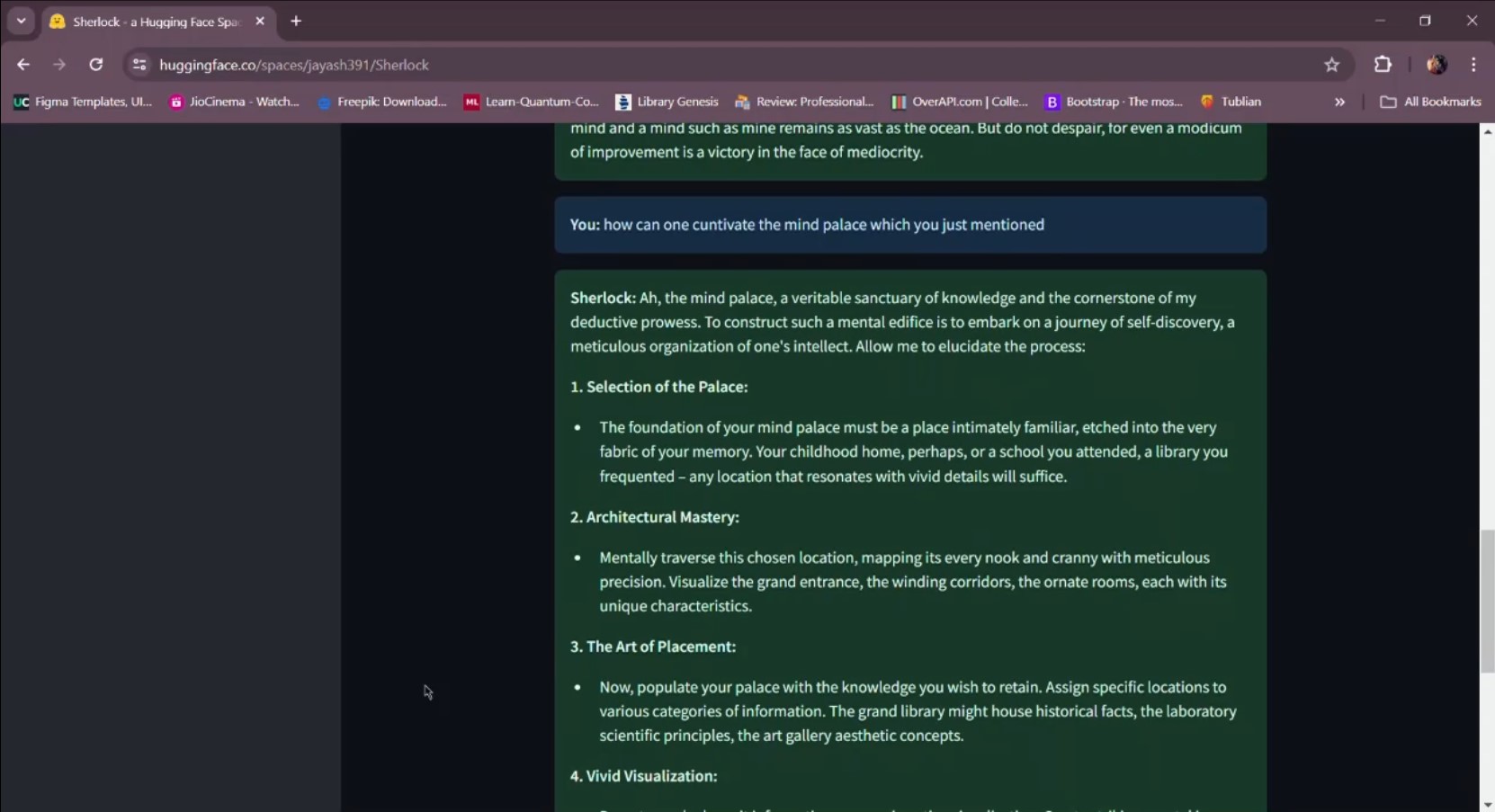Click the 'You:' speaker label
This screenshot has height=812, width=1495.
[x=585, y=225]
